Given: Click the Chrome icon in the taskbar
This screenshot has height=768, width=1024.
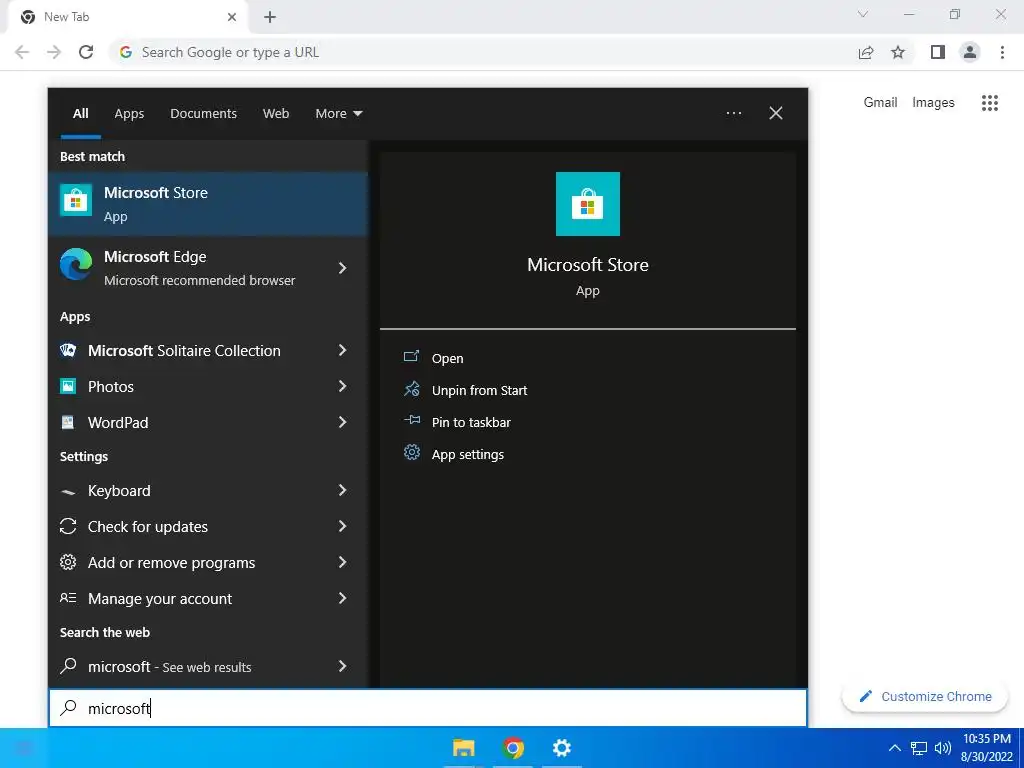Looking at the screenshot, I should [x=513, y=748].
